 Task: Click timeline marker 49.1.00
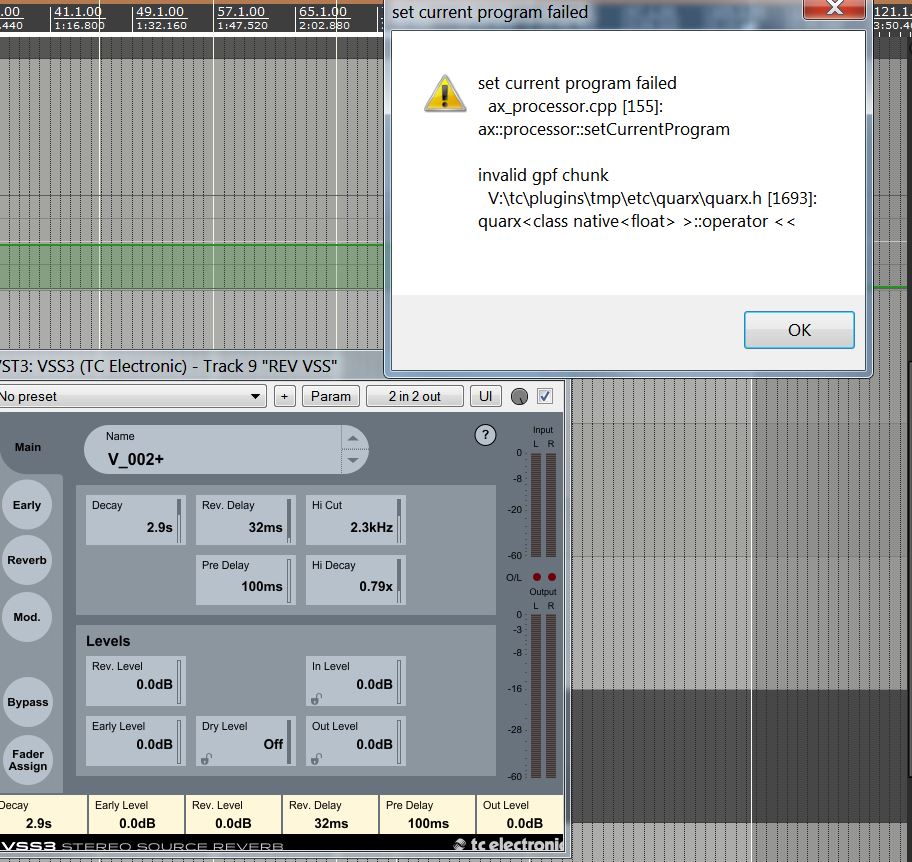(160, 12)
